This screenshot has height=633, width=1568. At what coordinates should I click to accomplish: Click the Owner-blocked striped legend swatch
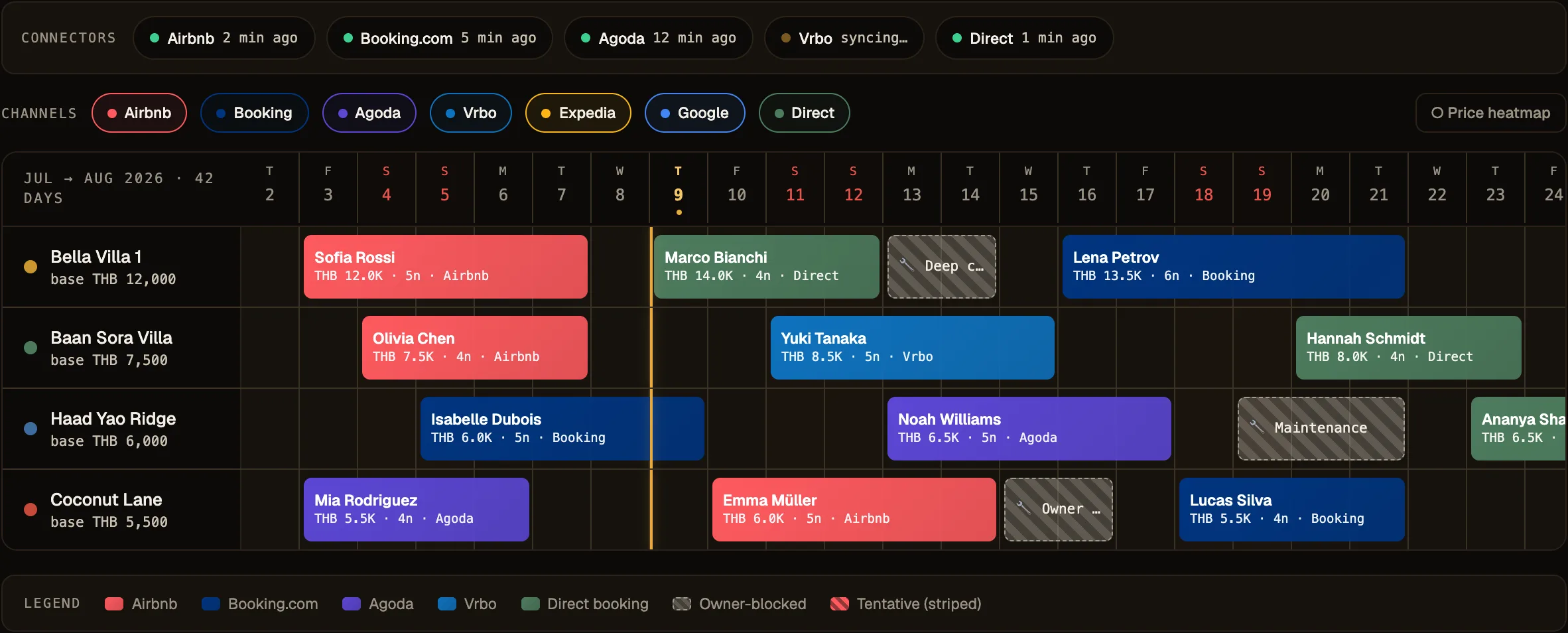point(682,604)
